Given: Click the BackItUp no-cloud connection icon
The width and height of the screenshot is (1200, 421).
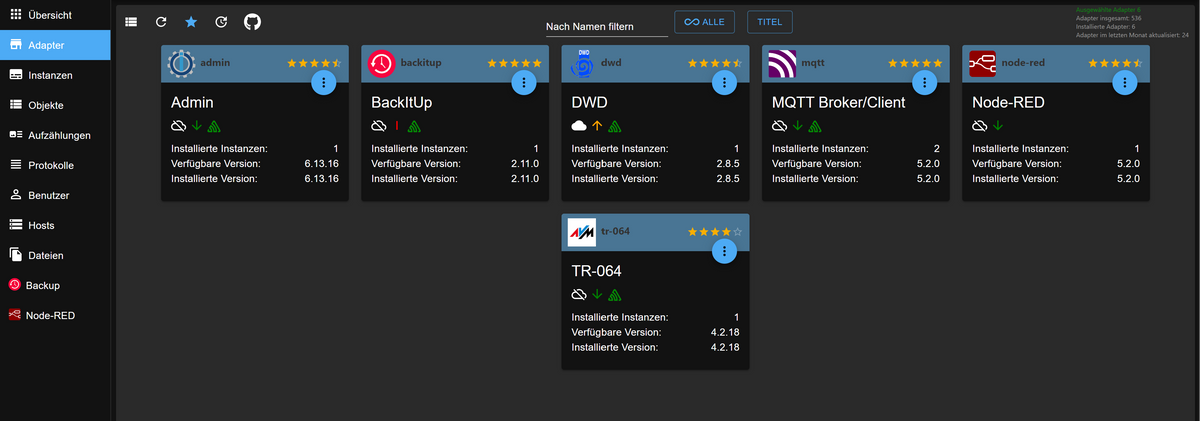Looking at the screenshot, I should click(x=379, y=126).
